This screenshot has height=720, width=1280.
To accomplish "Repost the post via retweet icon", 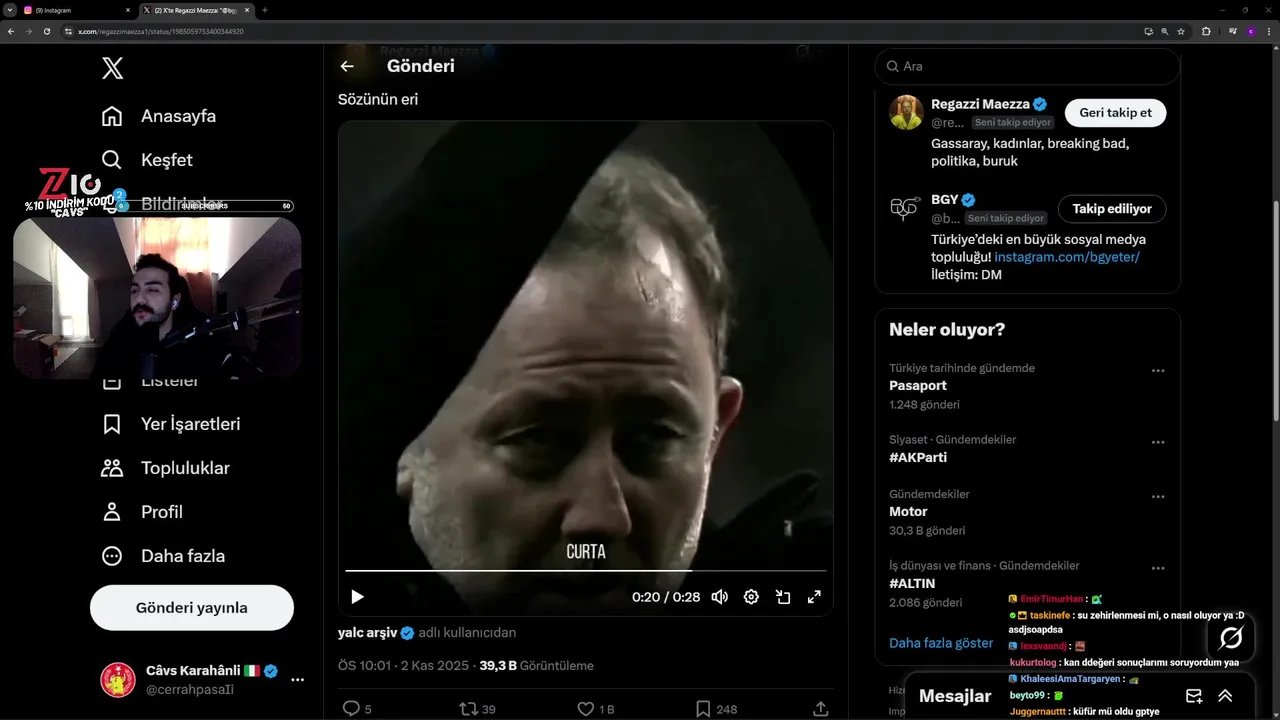I will [468, 708].
